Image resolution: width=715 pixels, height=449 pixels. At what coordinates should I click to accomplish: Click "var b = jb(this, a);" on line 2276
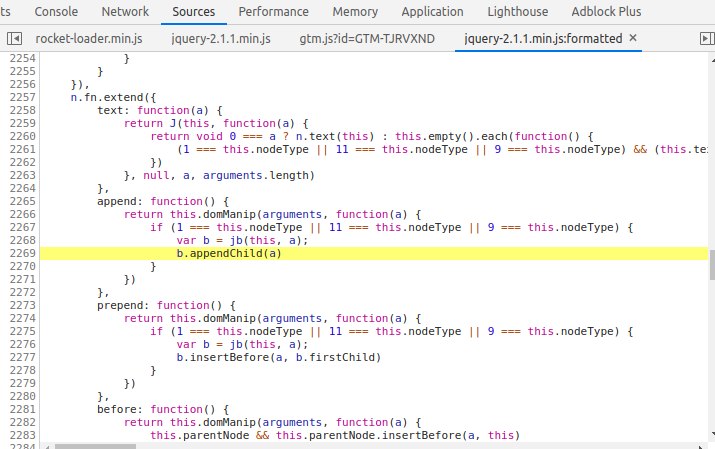(x=242, y=344)
